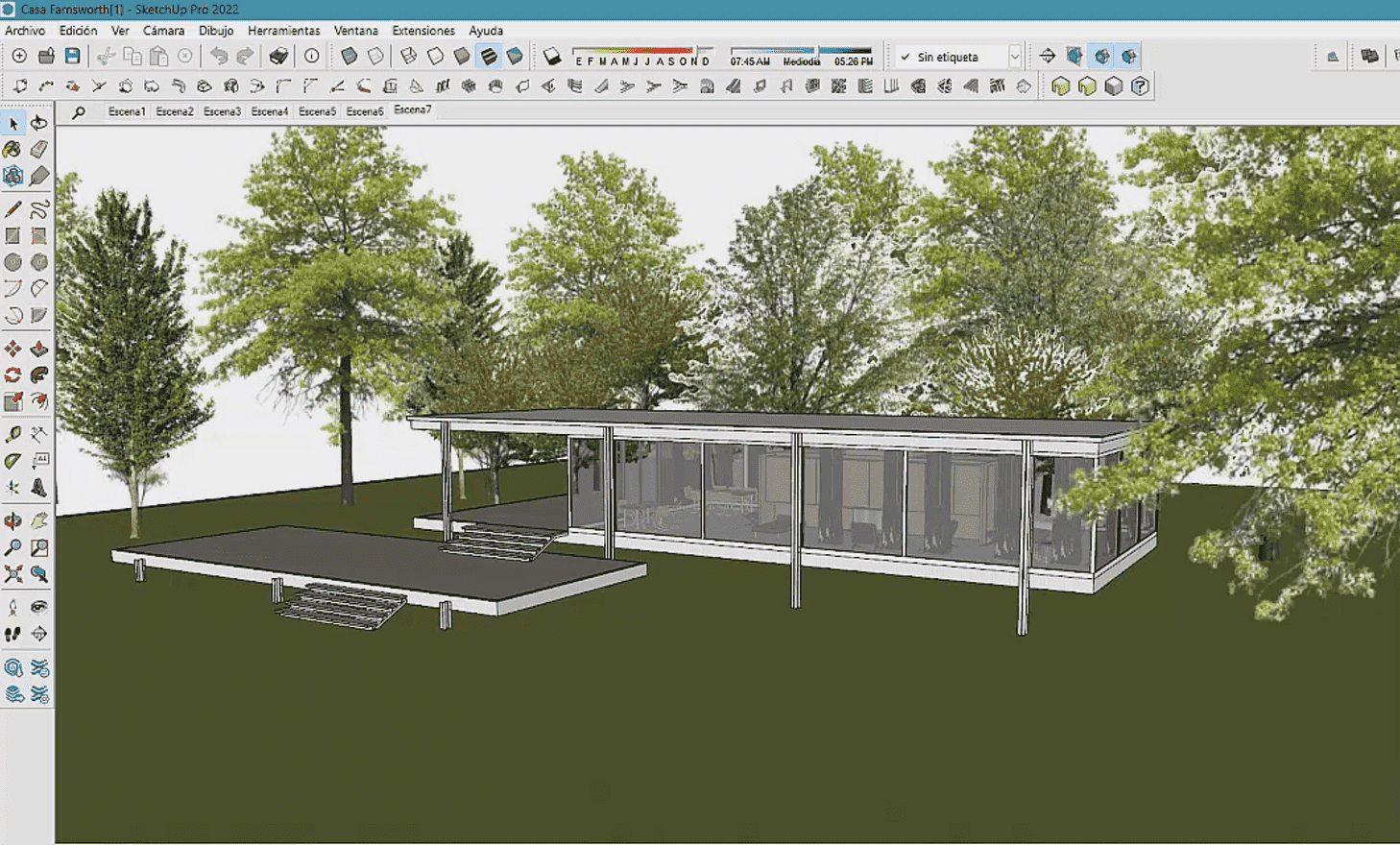The height and width of the screenshot is (845, 1400).
Task: Switch to the Escena6 tab
Action: click(365, 111)
